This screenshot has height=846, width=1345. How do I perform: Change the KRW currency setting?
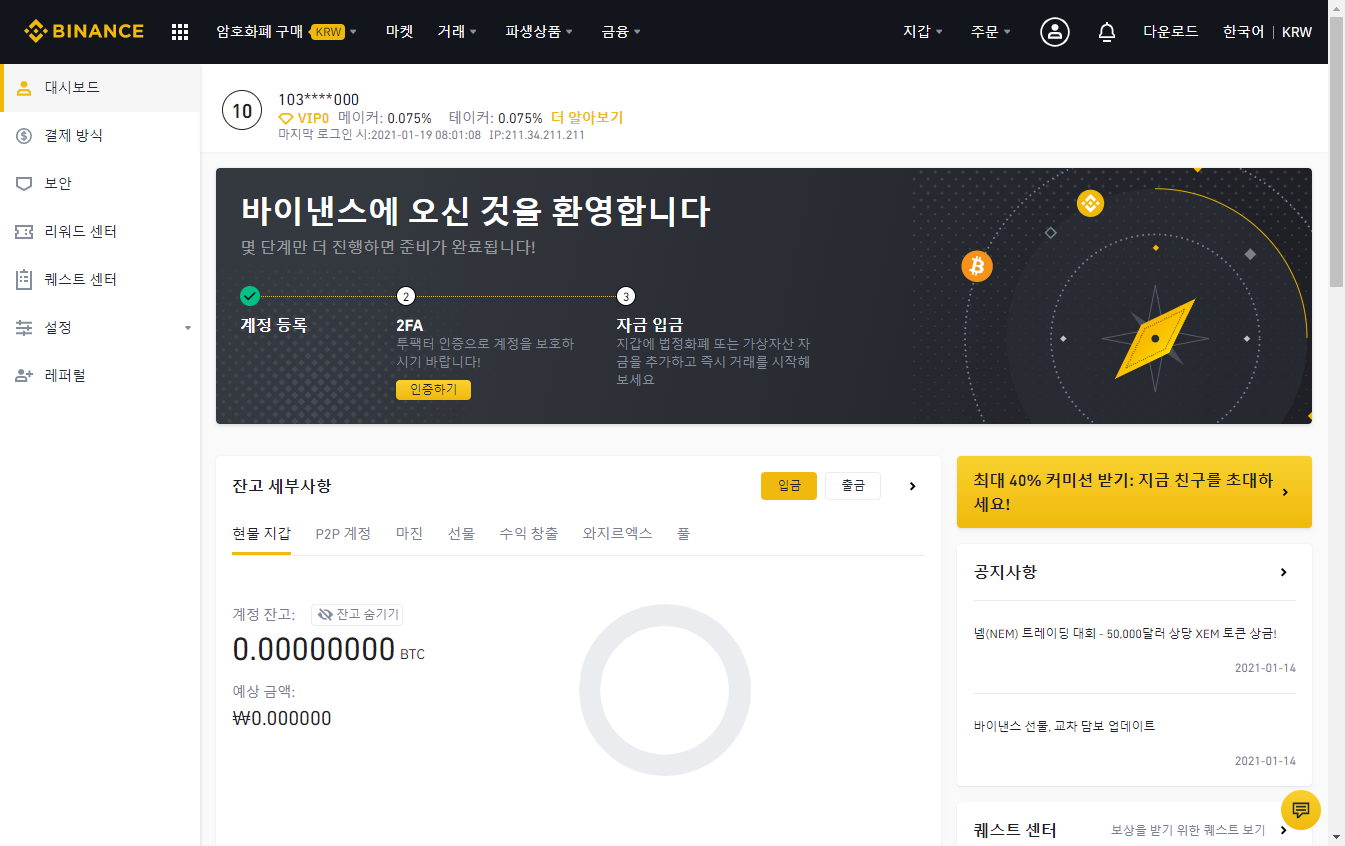[1297, 32]
